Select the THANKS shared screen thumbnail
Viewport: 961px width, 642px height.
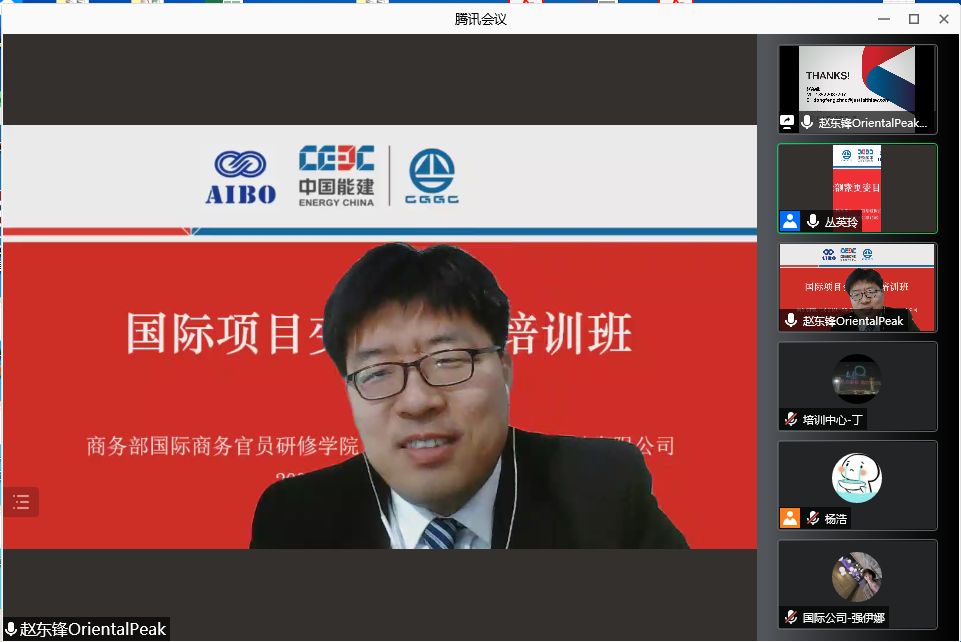(x=857, y=80)
